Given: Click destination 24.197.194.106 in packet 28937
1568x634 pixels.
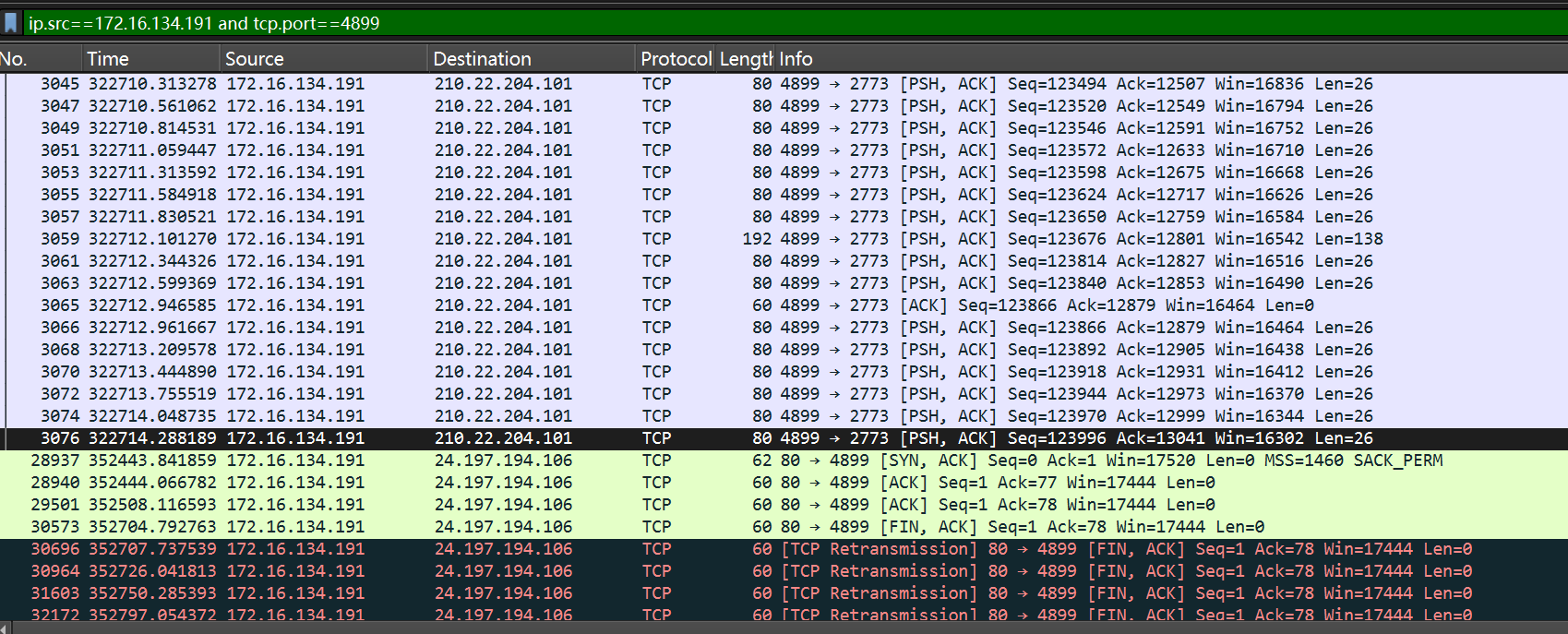Looking at the screenshot, I should click(503, 461).
